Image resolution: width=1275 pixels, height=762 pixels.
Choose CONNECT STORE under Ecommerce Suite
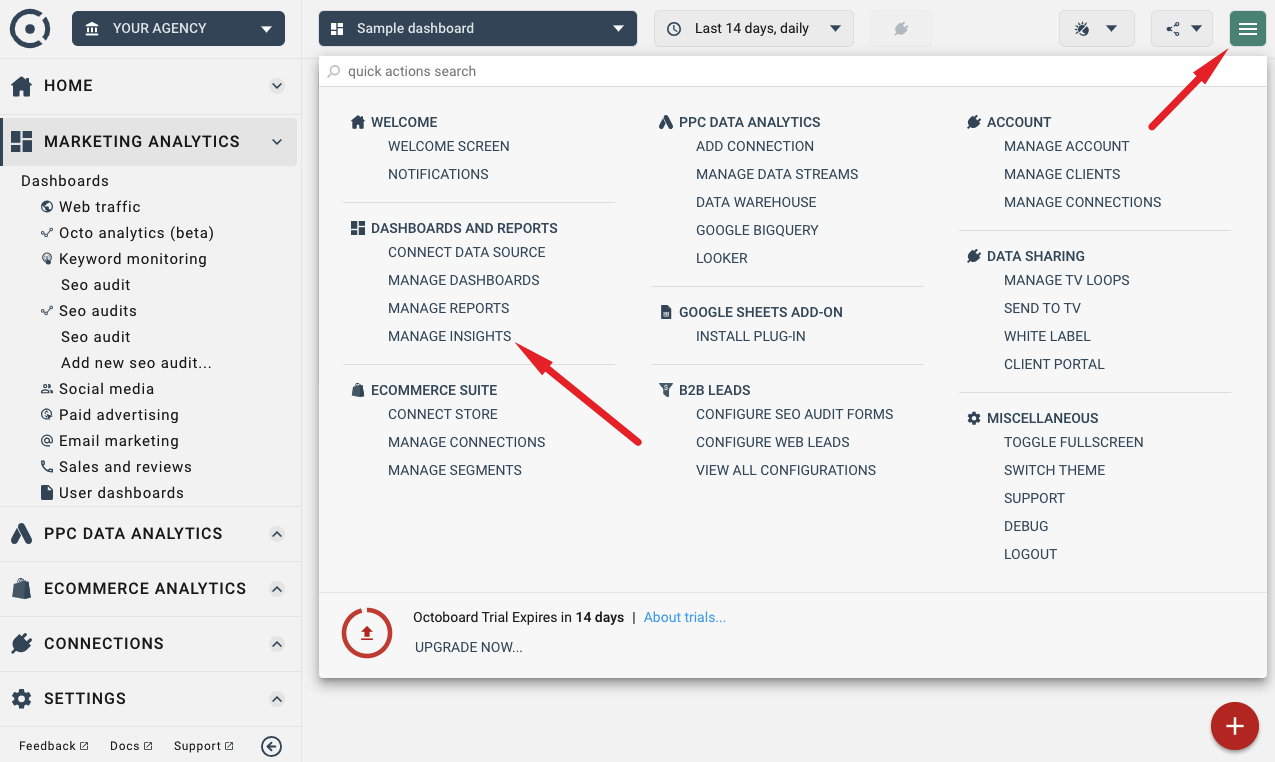pos(443,414)
